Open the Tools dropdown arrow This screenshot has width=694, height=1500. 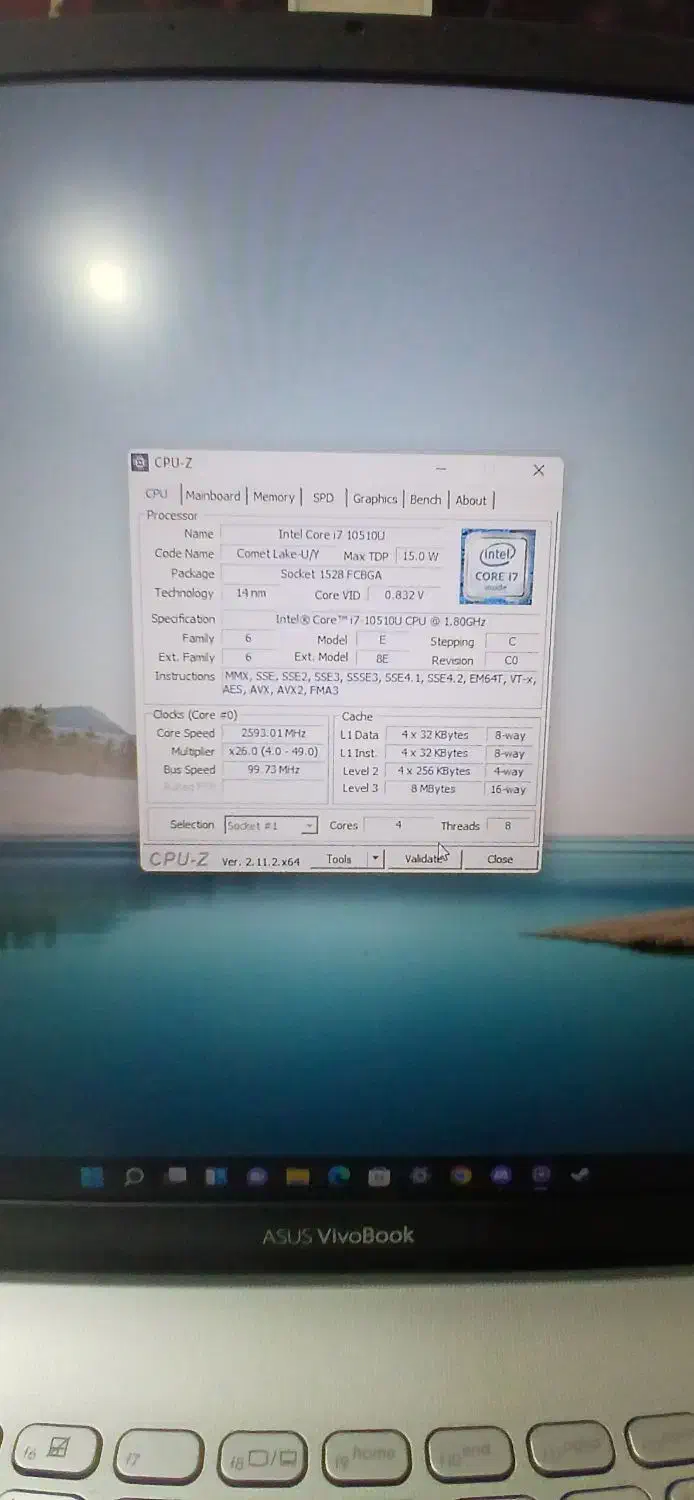point(375,859)
